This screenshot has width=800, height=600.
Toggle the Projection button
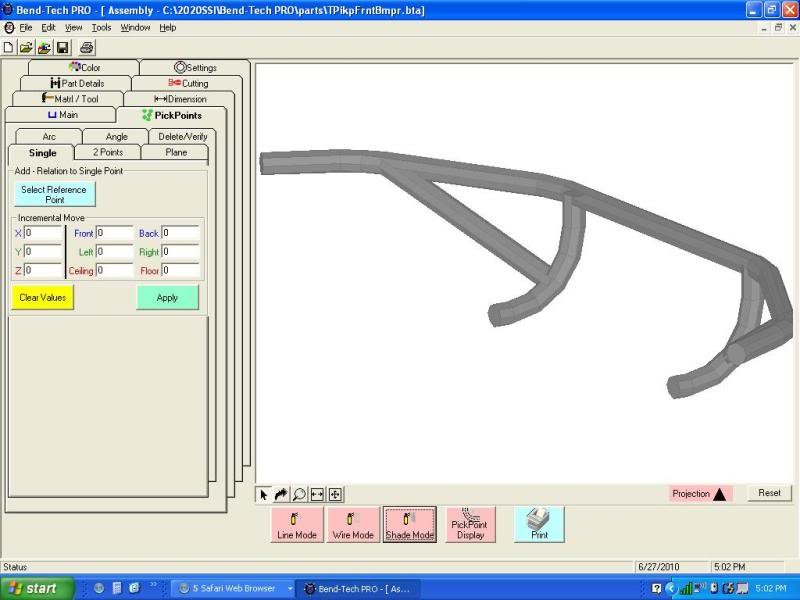(701, 493)
